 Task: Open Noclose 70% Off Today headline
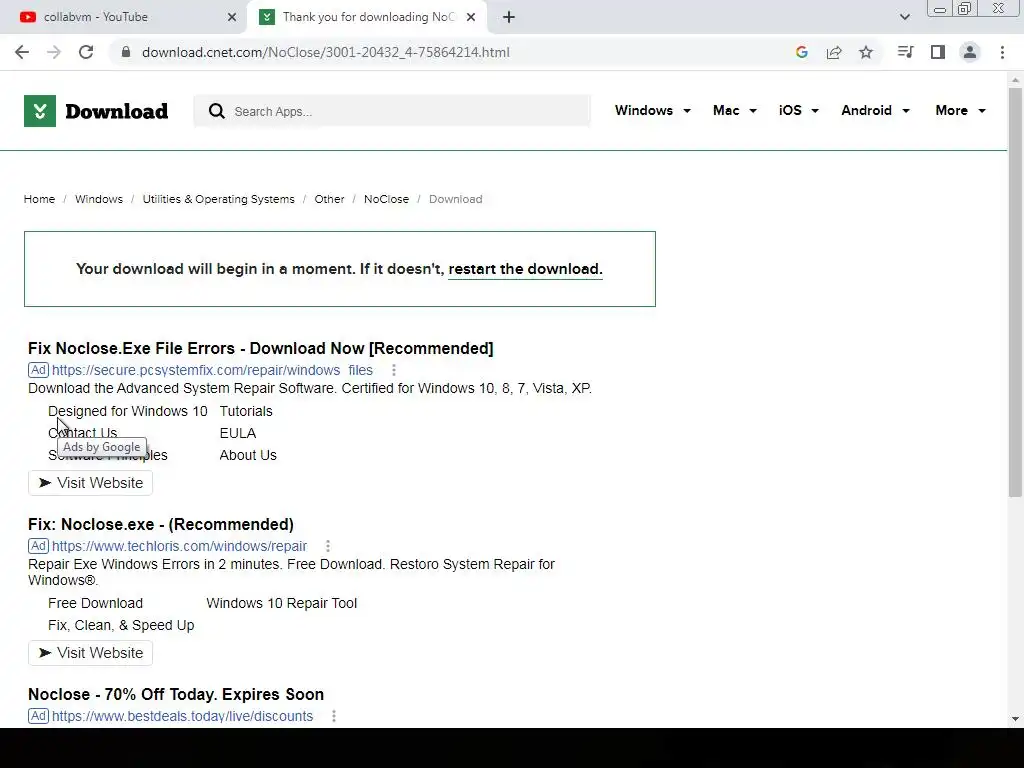pyautogui.click(x=176, y=694)
